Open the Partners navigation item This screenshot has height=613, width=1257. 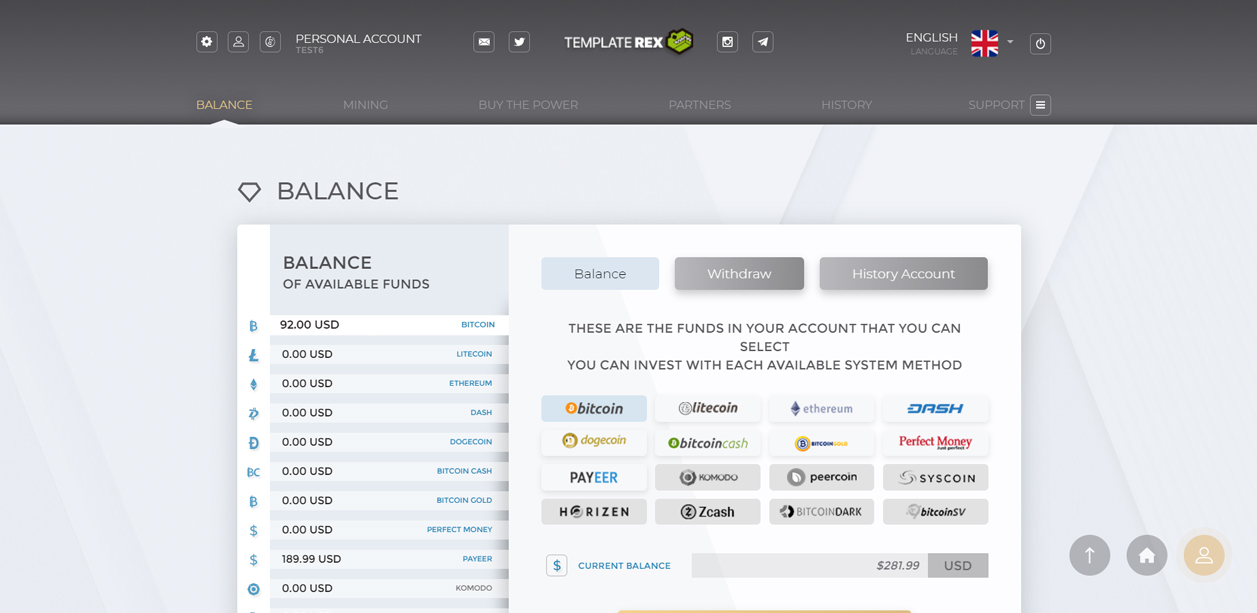700,105
